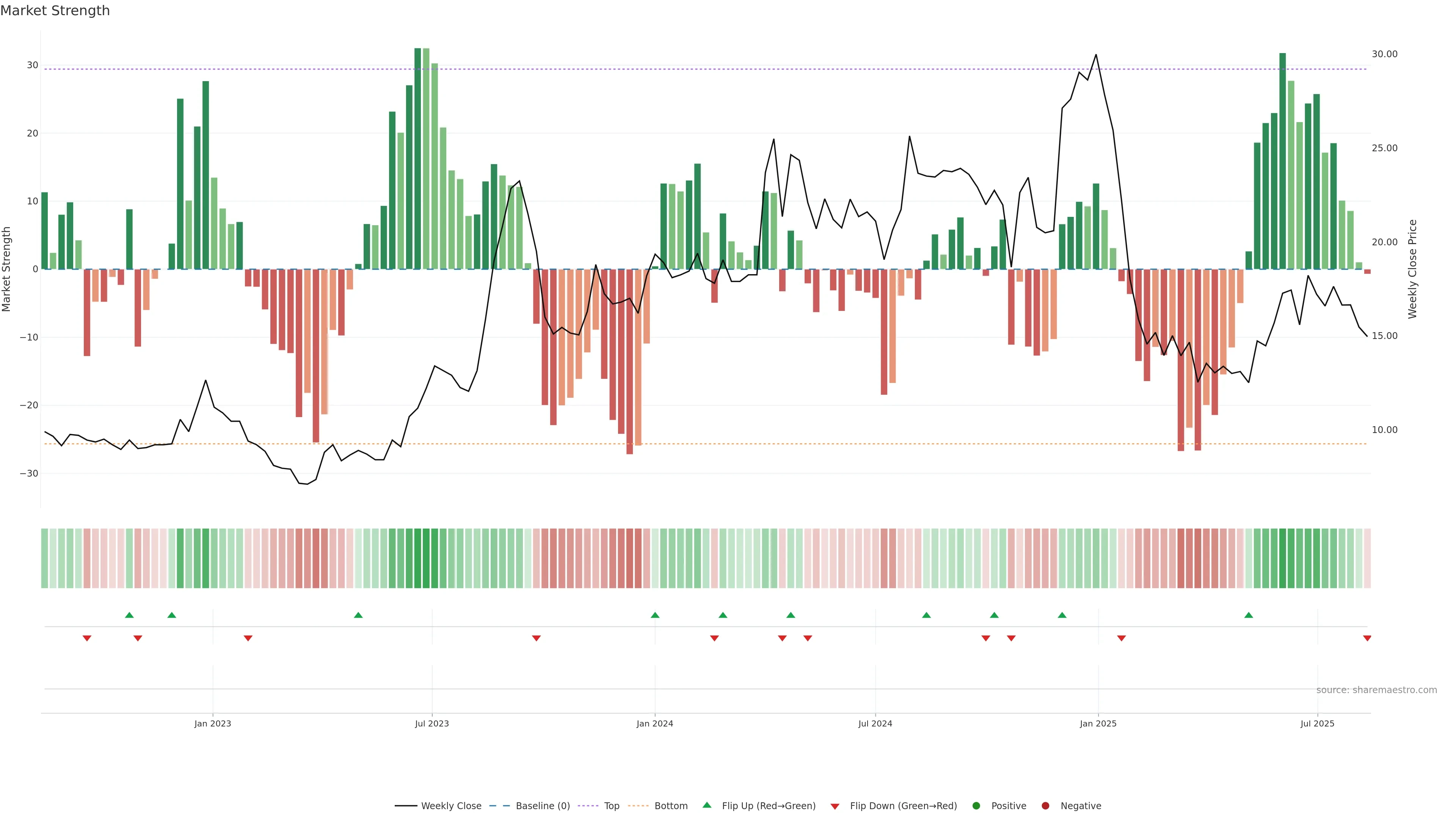Click the Jul 2025 x-axis label
1456x819 pixels.
[x=1317, y=723]
